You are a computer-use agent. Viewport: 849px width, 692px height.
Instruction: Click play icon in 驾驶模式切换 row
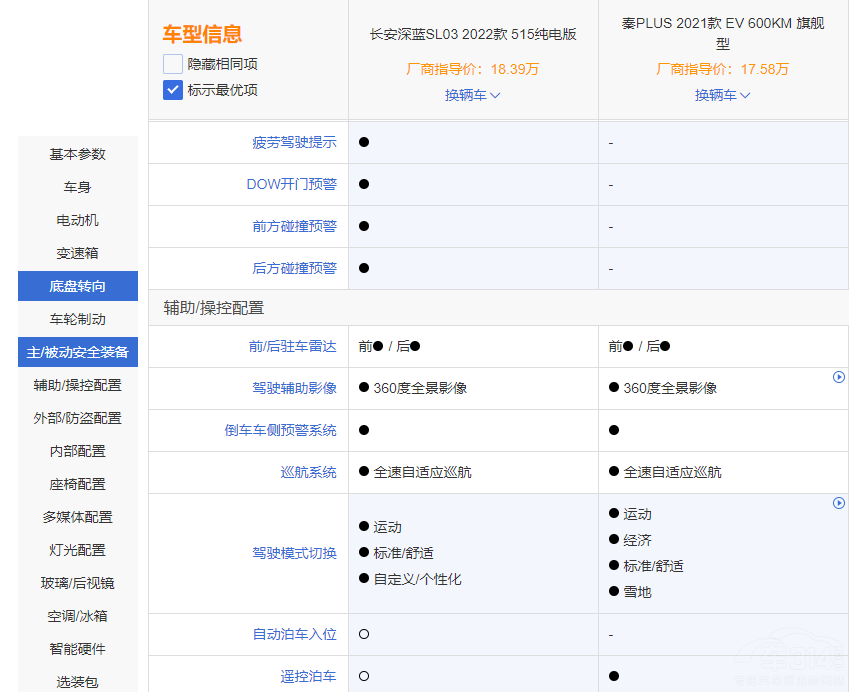[839, 503]
